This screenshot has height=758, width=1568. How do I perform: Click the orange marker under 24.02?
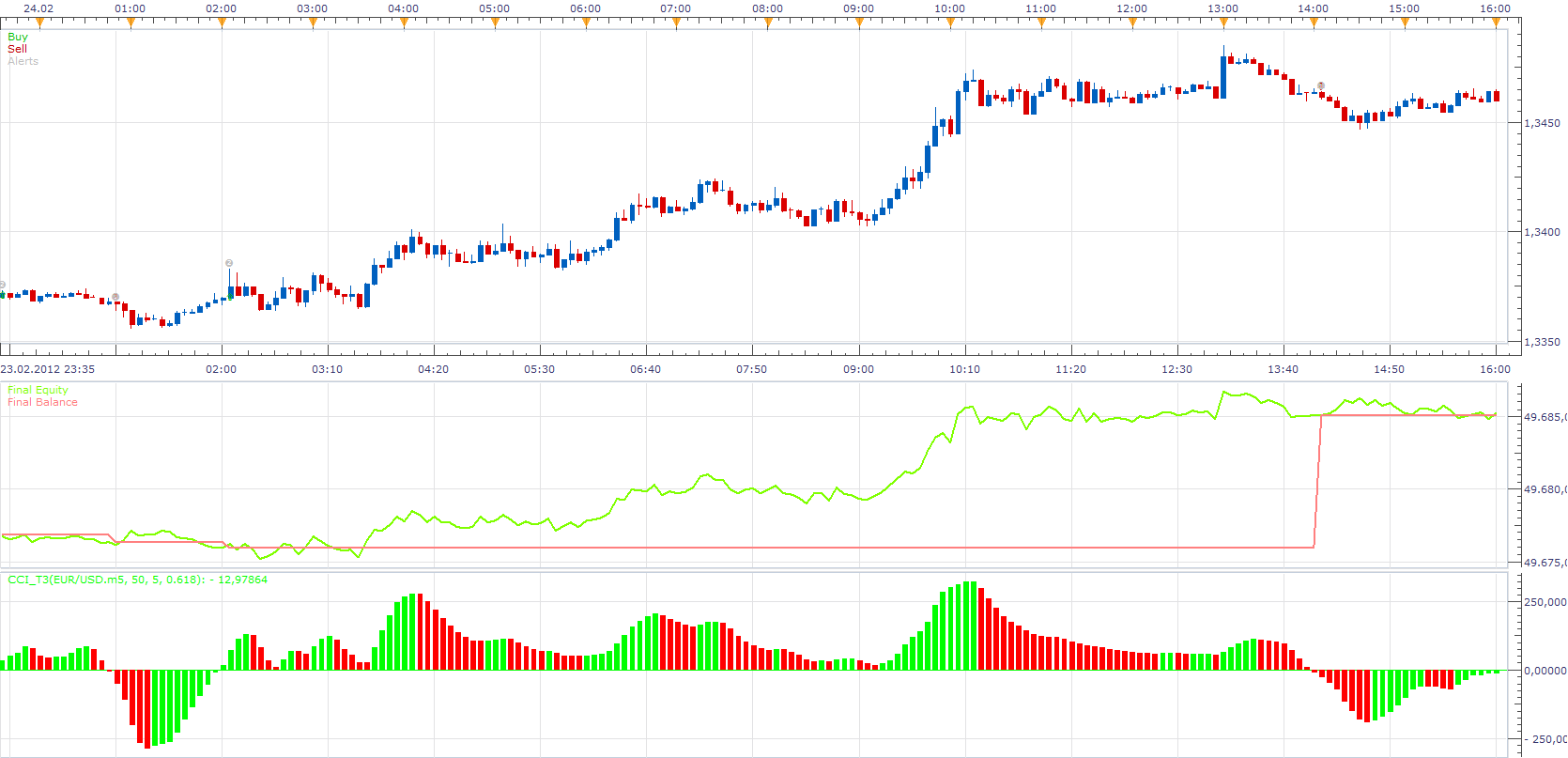click(x=39, y=23)
